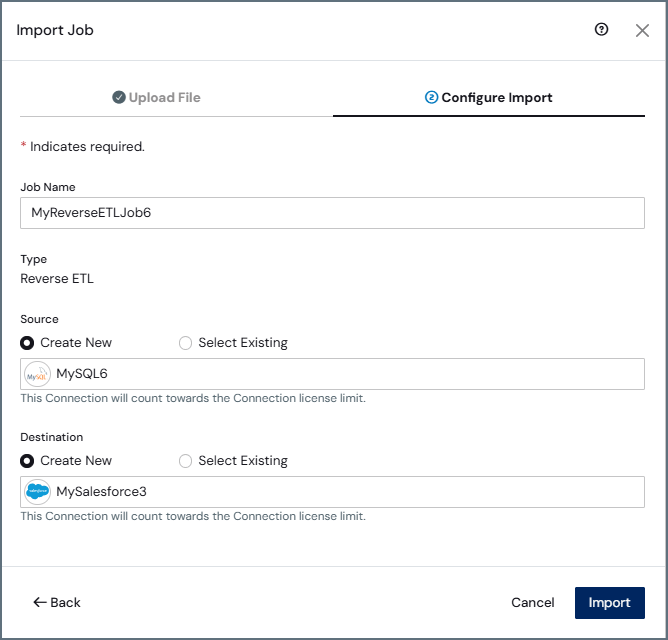Viewport: 668px width, 640px height.
Task: Switch to the Configure Import tab
Action: tap(489, 98)
